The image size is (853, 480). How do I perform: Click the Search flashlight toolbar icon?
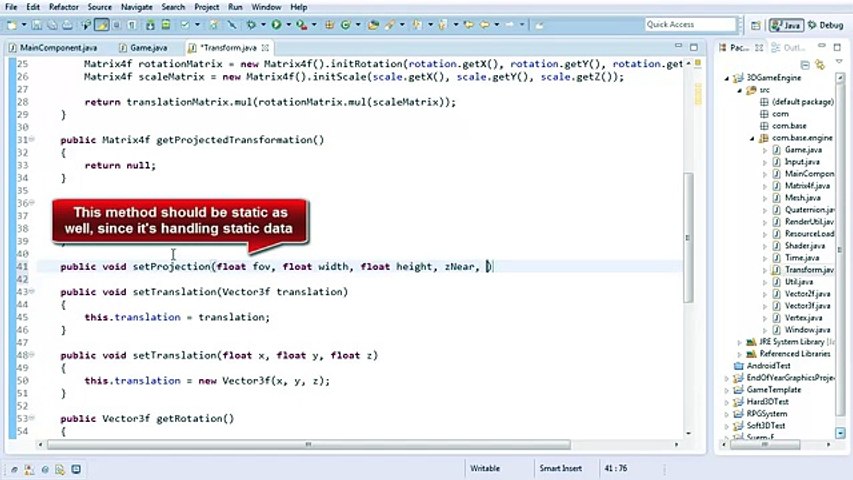click(x=390, y=25)
